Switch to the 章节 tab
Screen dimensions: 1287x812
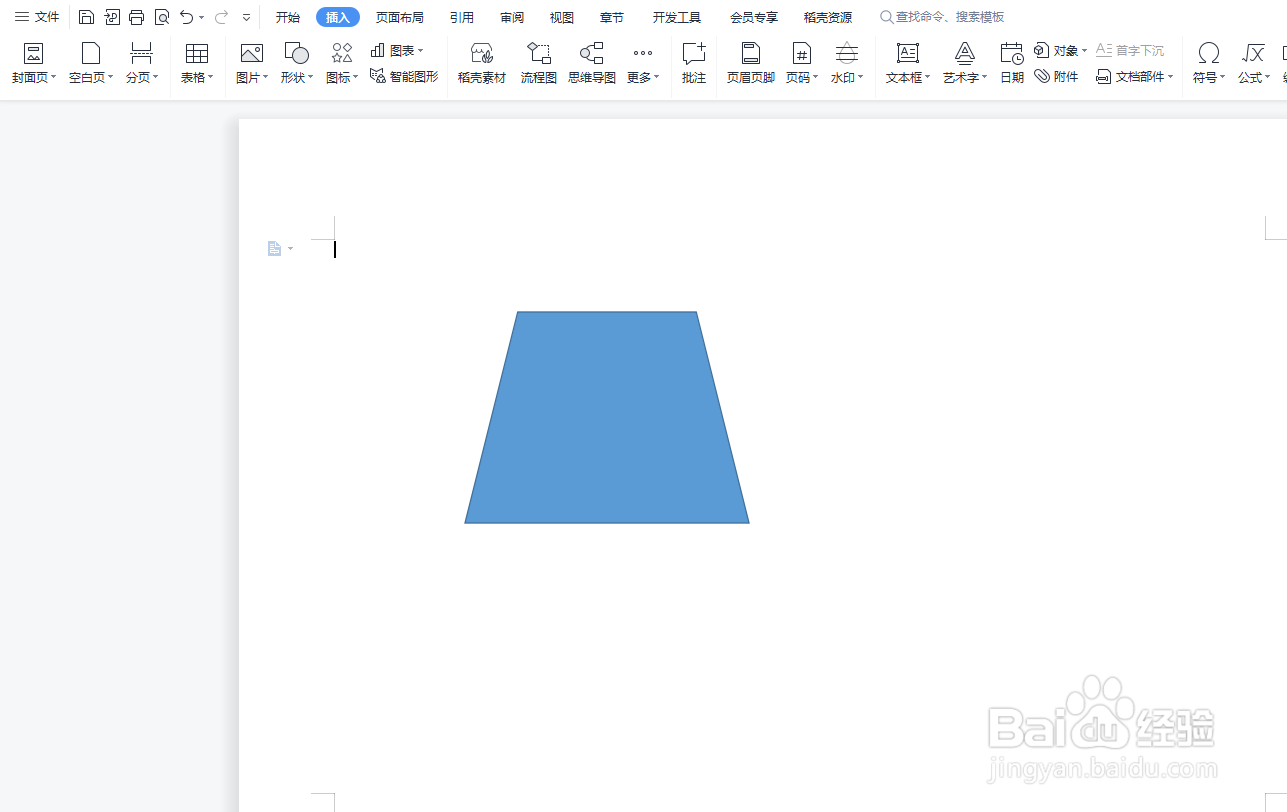[x=612, y=17]
